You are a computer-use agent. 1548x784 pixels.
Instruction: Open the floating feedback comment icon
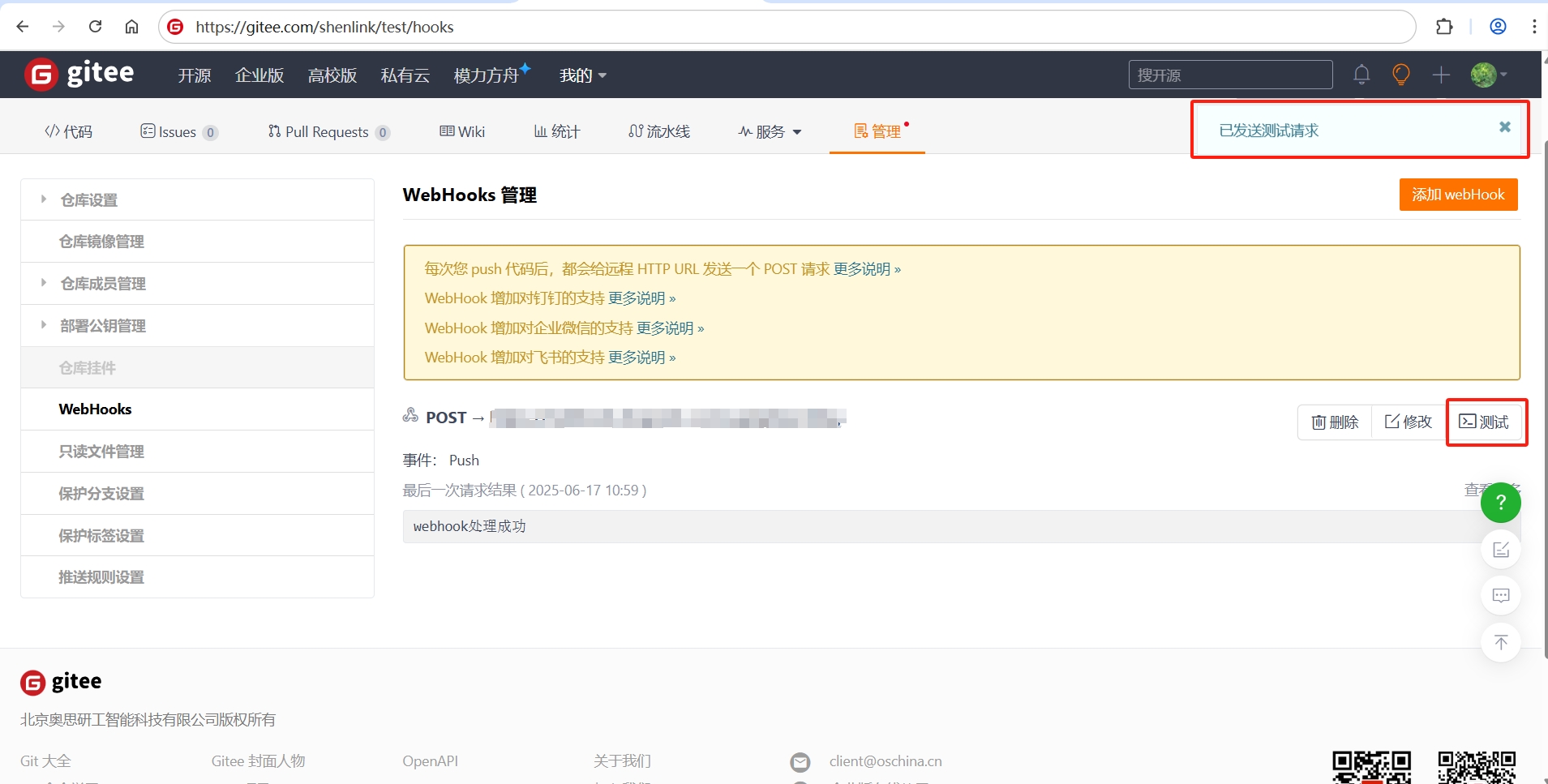point(1500,595)
